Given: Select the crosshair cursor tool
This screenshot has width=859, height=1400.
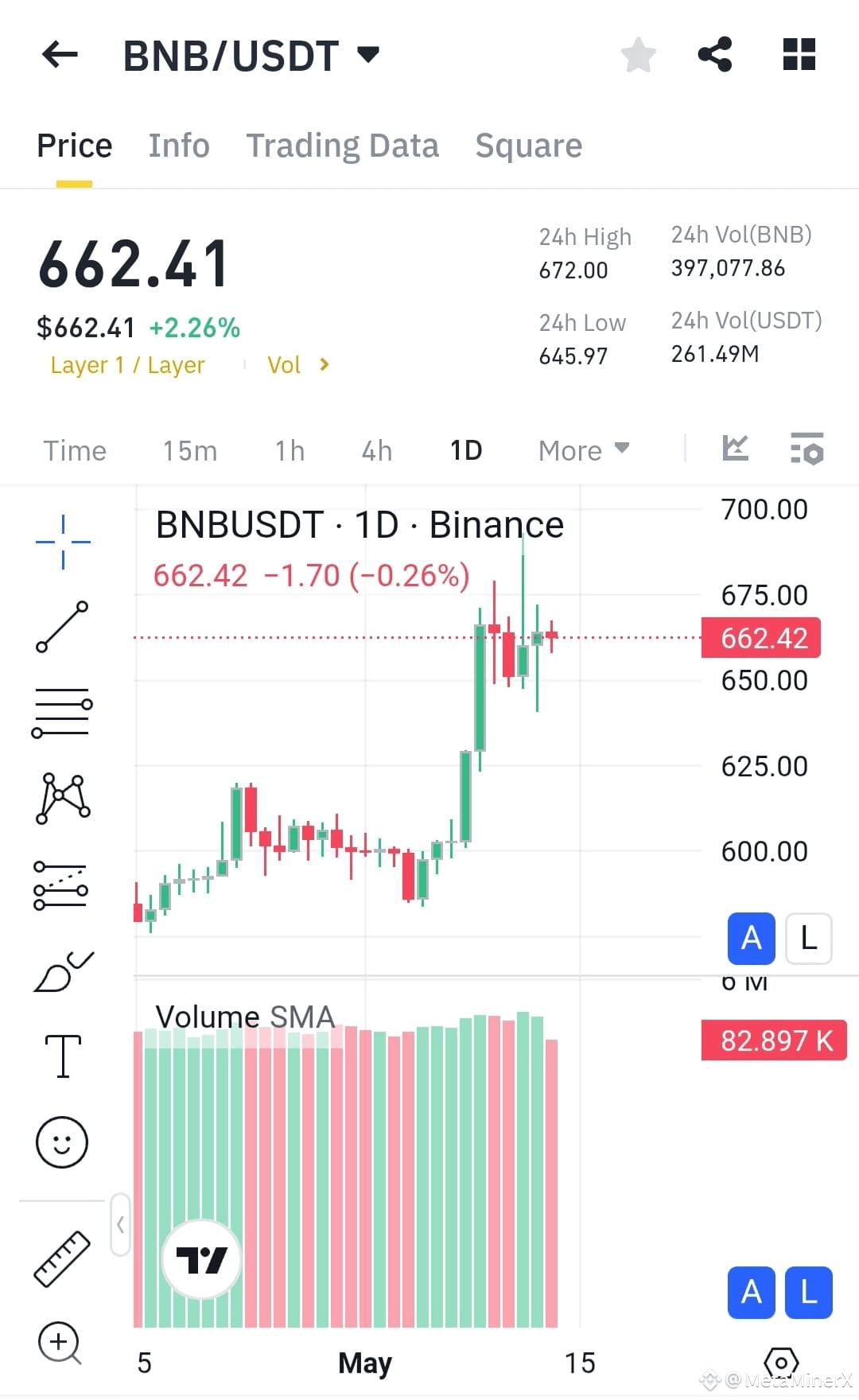Looking at the screenshot, I should click(x=63, y=542).
